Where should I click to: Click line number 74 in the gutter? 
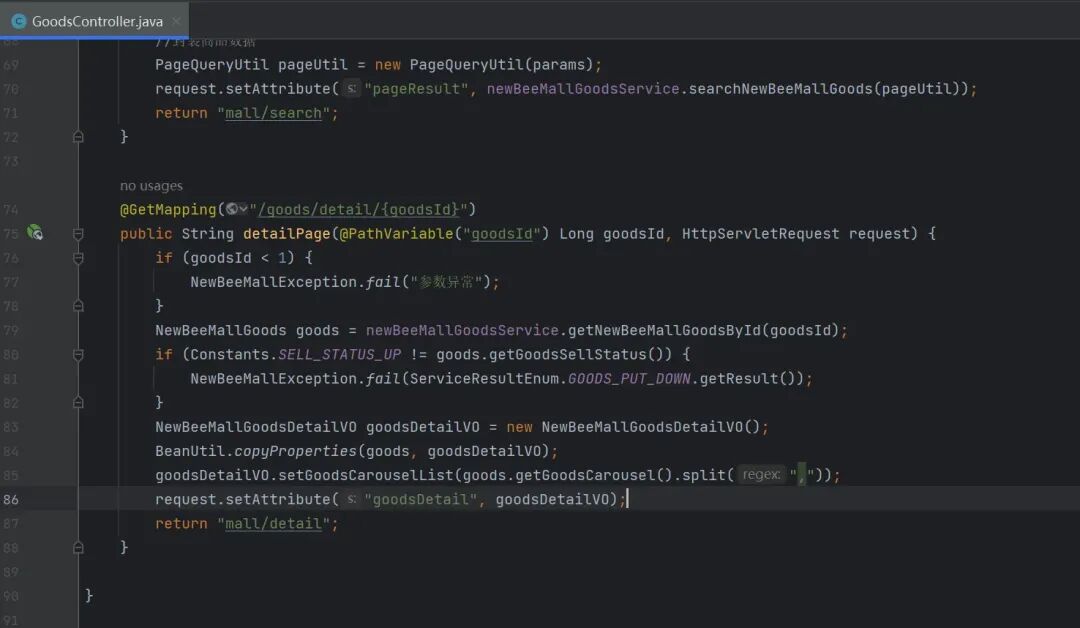pyautogui.click(x=11, y=209)
